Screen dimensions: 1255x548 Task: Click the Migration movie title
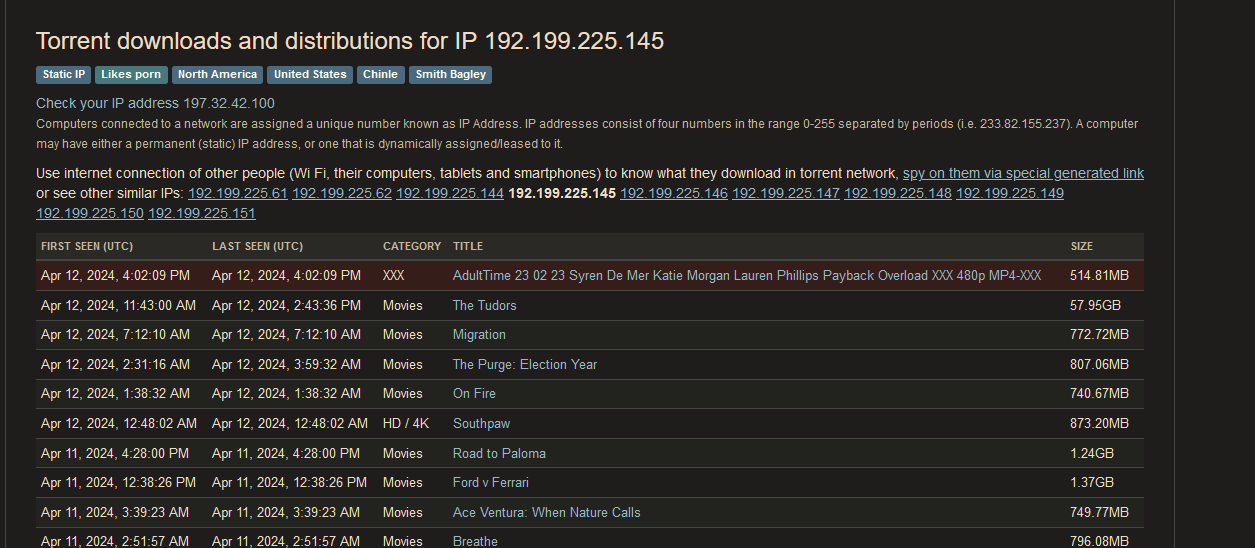tap(479, 335)
